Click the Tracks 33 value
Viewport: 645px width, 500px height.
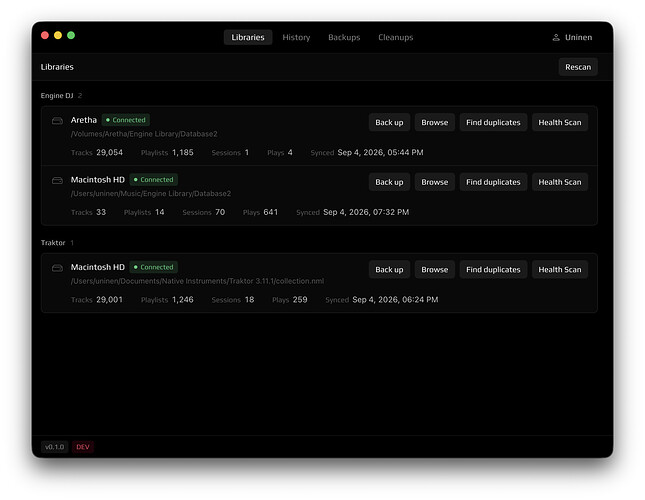coord(101,212)
